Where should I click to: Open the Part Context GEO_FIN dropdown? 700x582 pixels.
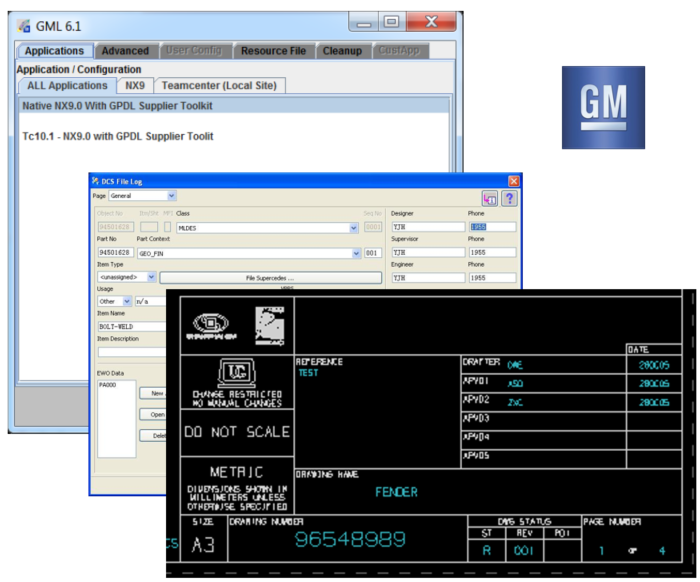tap(356, 253)
